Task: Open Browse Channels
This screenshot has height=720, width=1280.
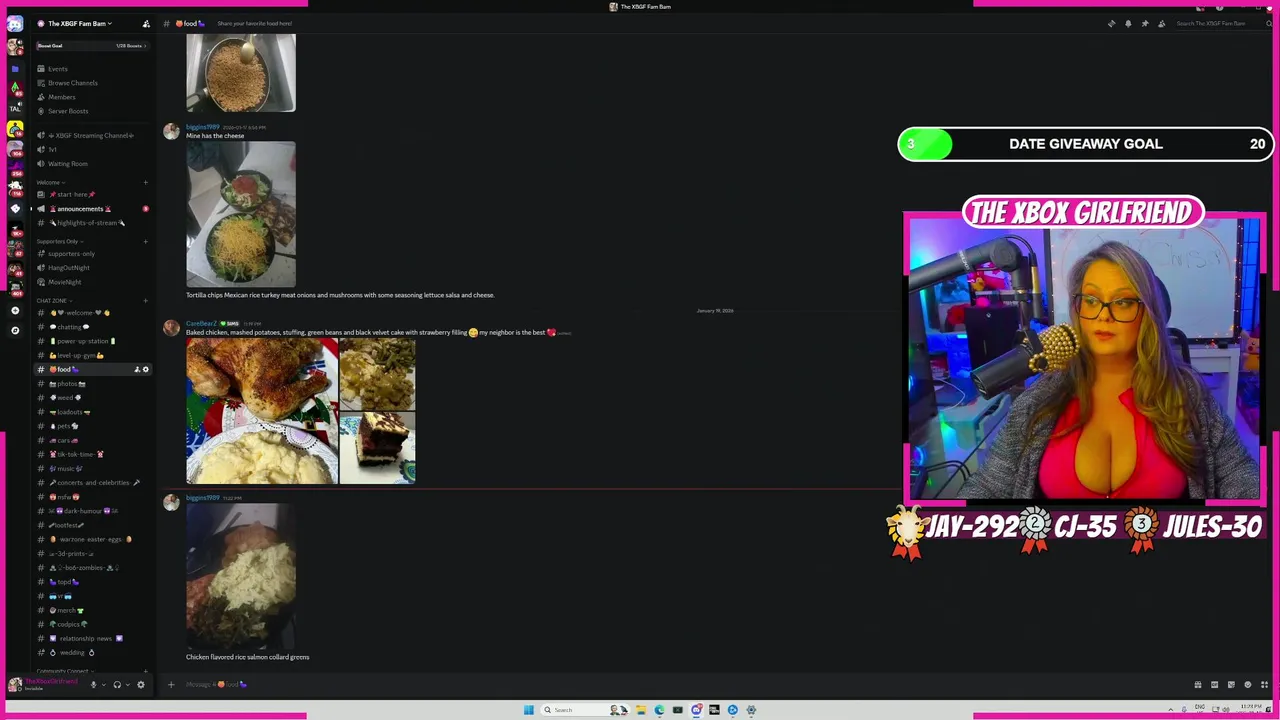Action: pos(92,83)
